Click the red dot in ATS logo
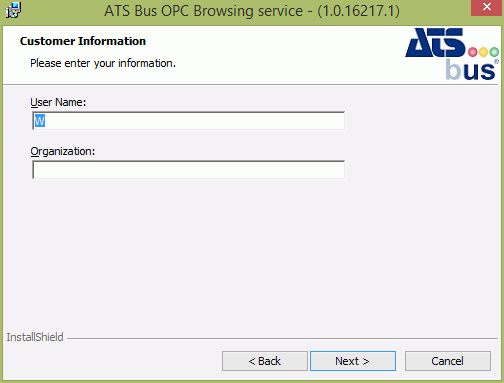 pyautogui.click(x=473, y=52)
